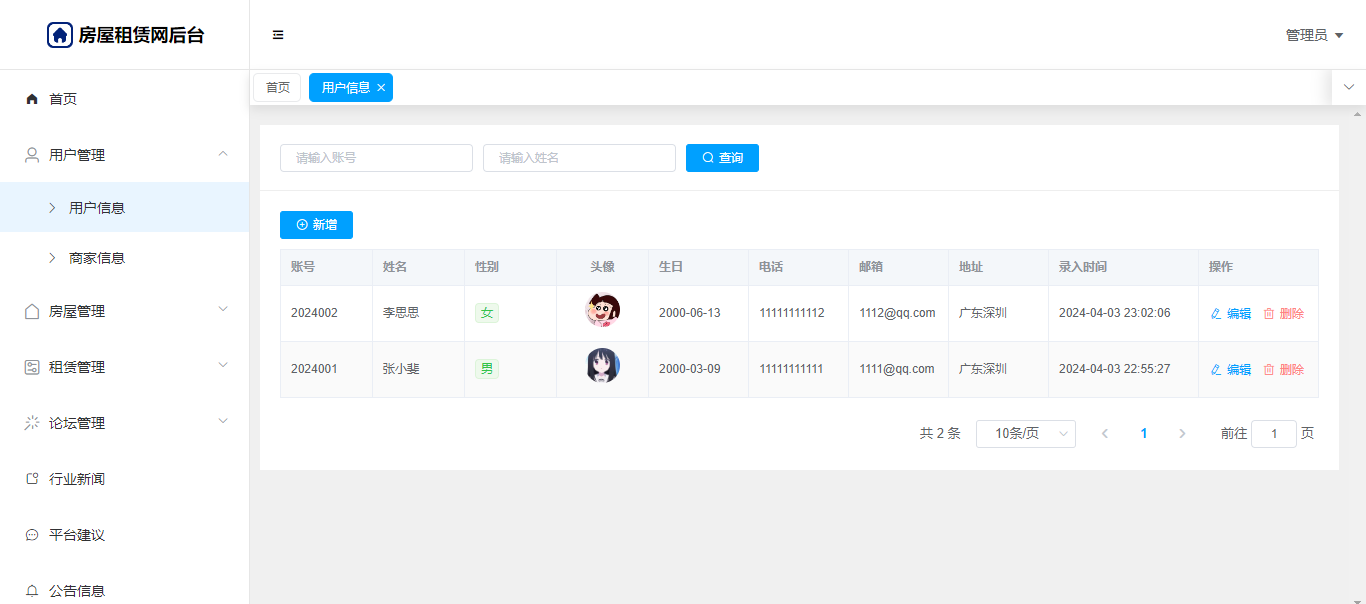Switch to the 首页 tab
1366x604 pixels.
(277, 88)
